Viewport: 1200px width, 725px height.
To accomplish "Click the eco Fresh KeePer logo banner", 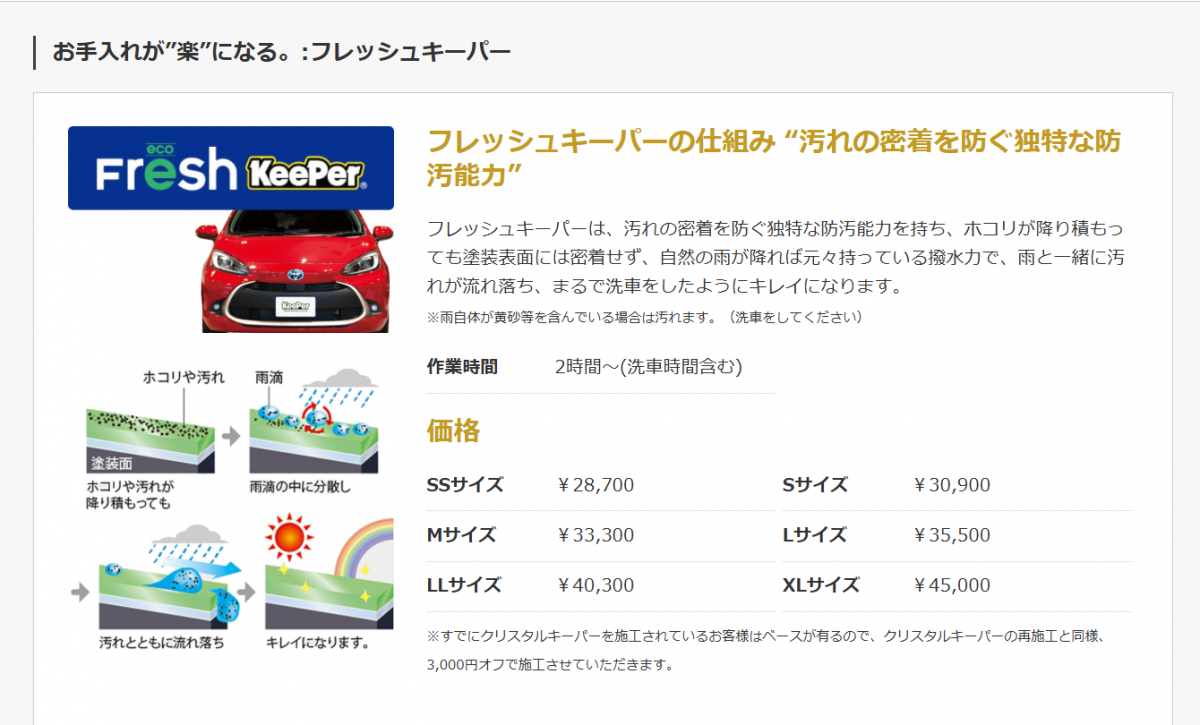I will point(230,168).
